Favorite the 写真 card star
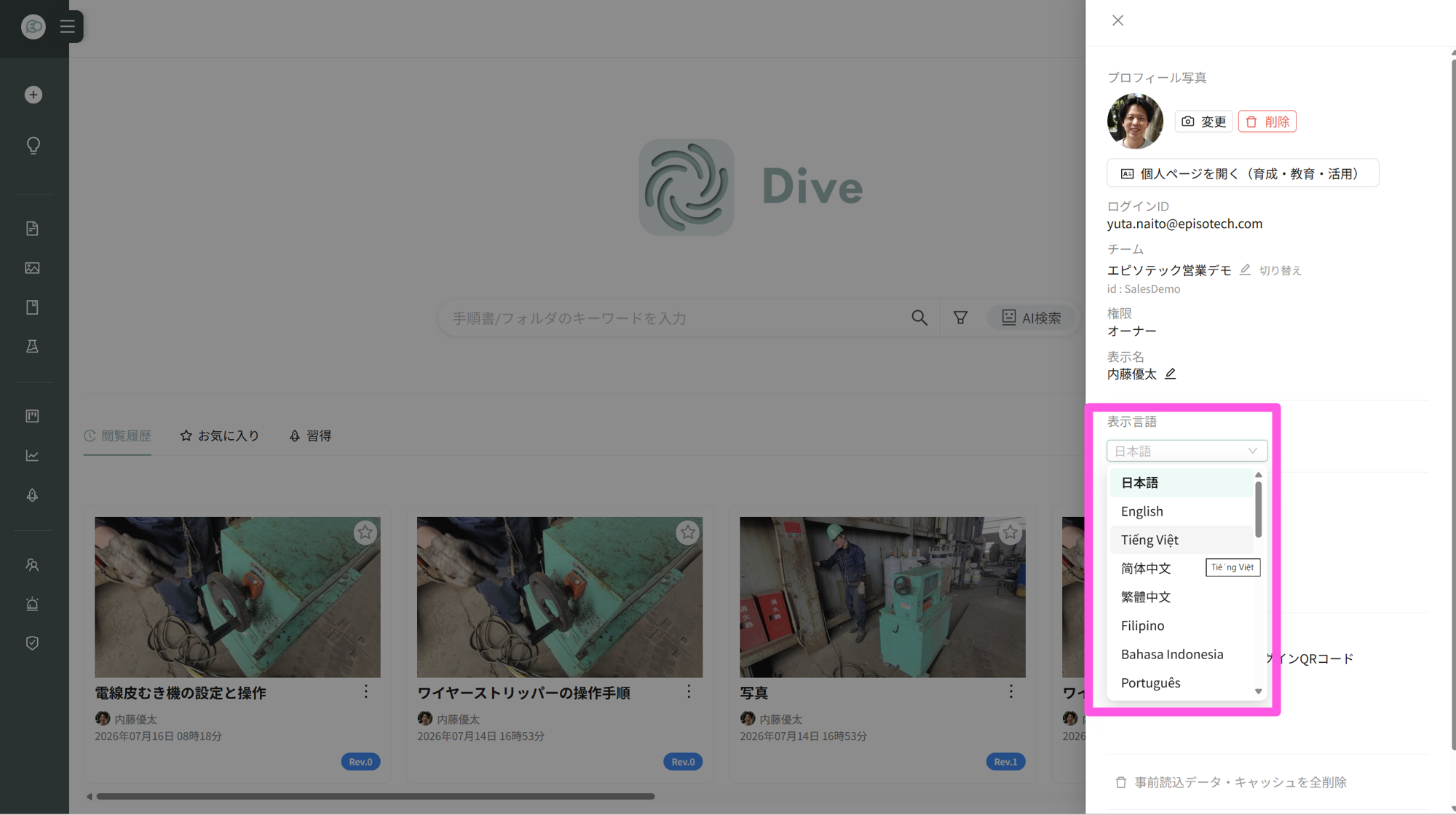This screenshot has height=815, width=1456. pos(1010,532)
